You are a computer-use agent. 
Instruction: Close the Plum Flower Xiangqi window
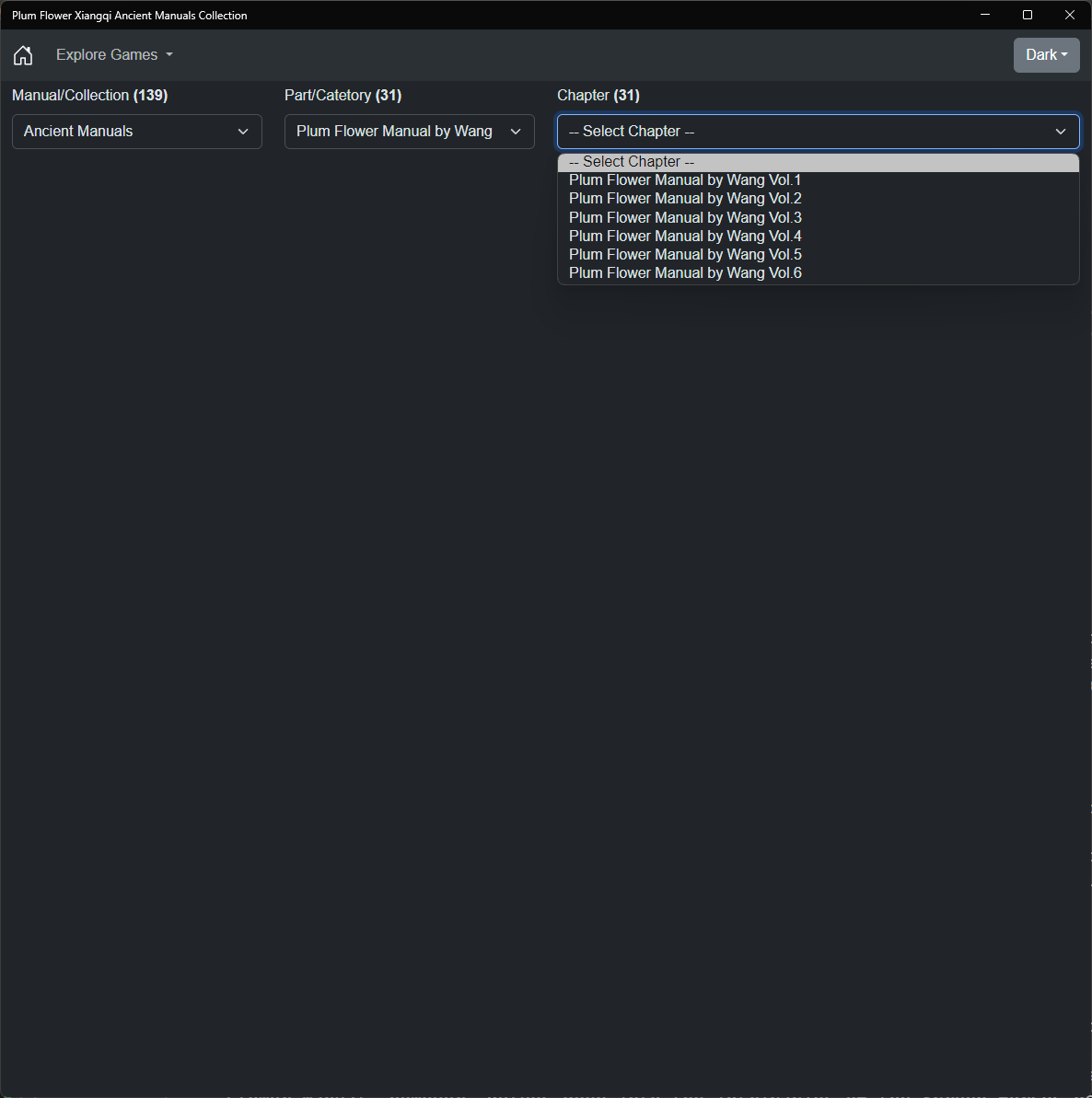[x=1070, y=15]
